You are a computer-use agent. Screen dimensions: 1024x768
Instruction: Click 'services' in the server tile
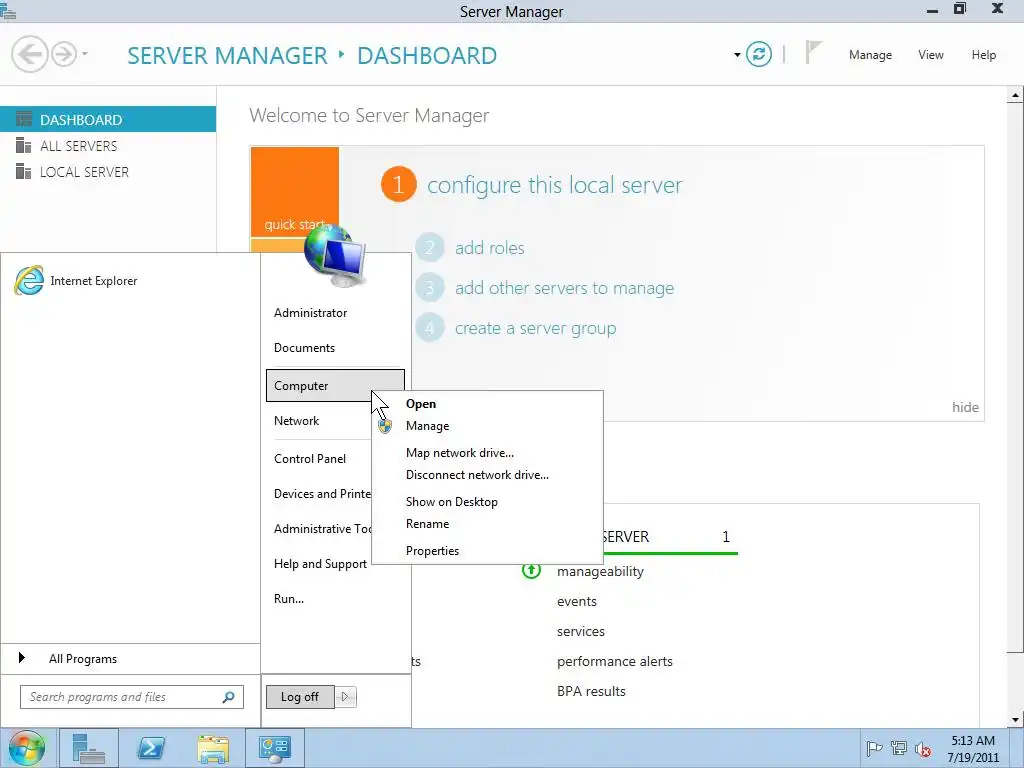coord(581,632)
